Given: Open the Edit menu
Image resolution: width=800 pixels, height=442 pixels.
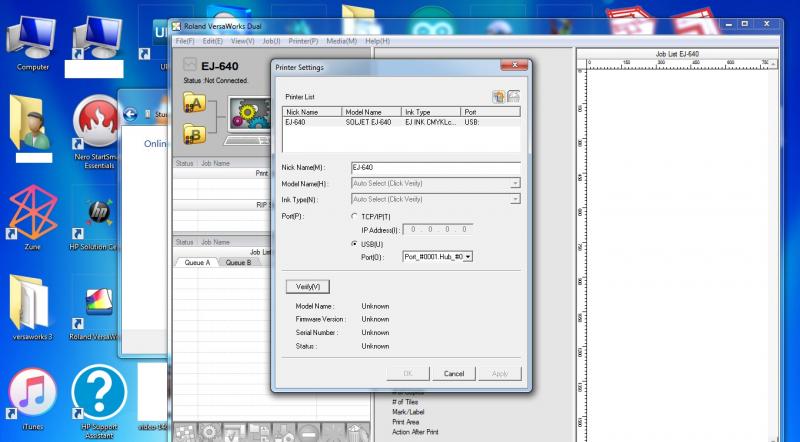Looking at the screenshot, I should click(x=212, y=41).
